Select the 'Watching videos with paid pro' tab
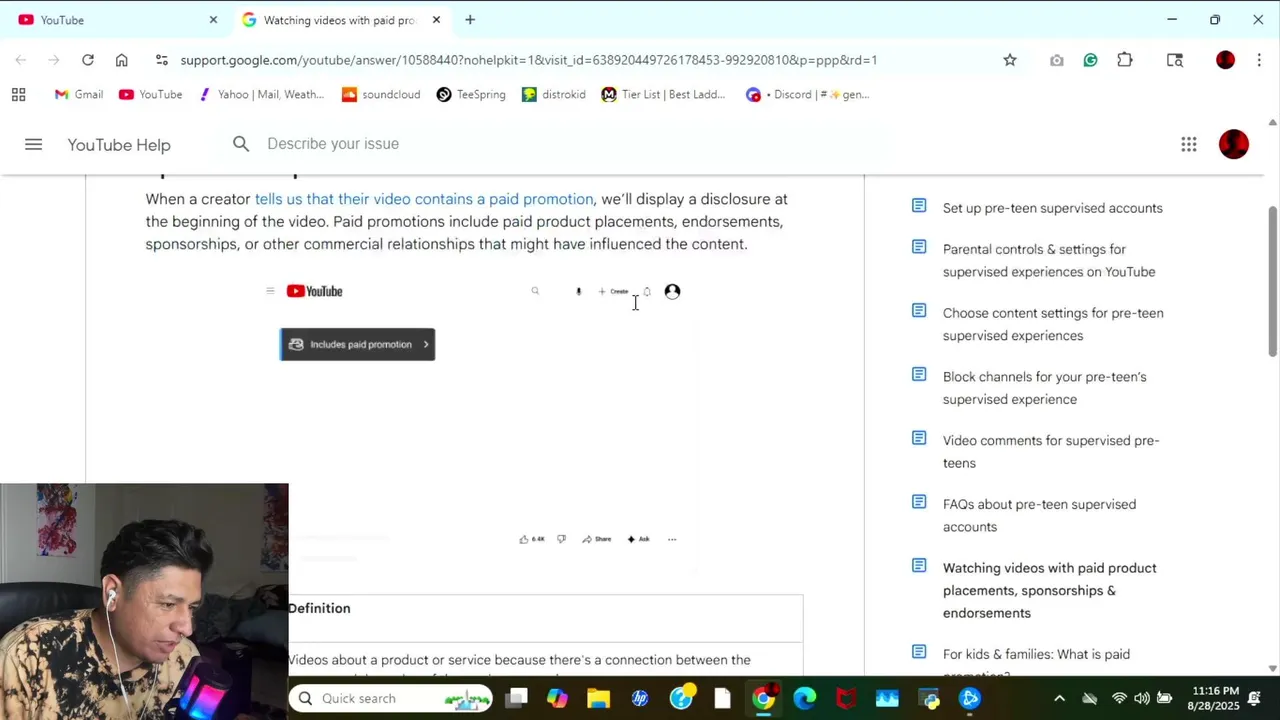 (340, 20)
